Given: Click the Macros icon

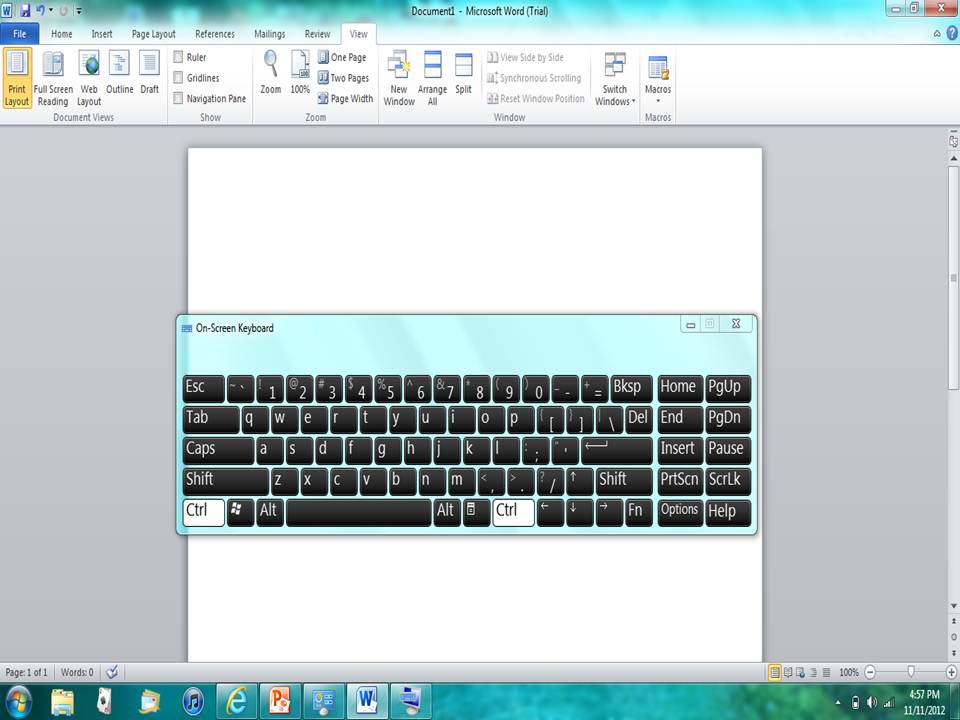Looking at the screenshot, I should coord(658,67).
